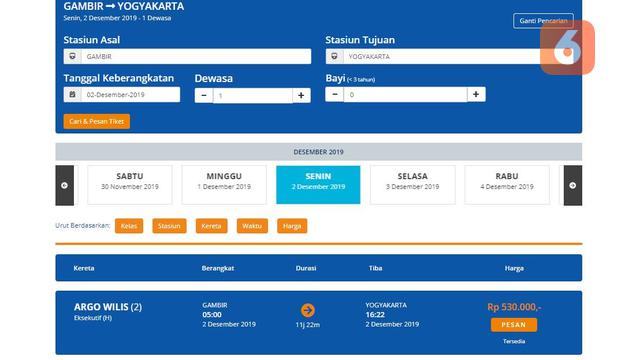Increase Dewasa passenger count
Image resolution: width=640 pixels, height=360 pixels.
click(301, 96)
